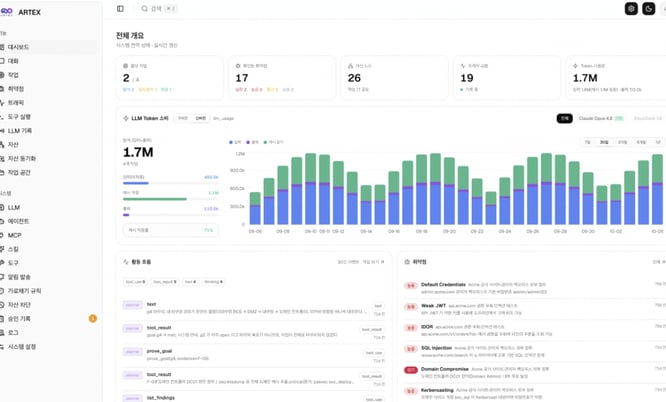The image size is (666, 402).
Task: Open LLM 기록 in the sidebar
Action: (49, 130)
